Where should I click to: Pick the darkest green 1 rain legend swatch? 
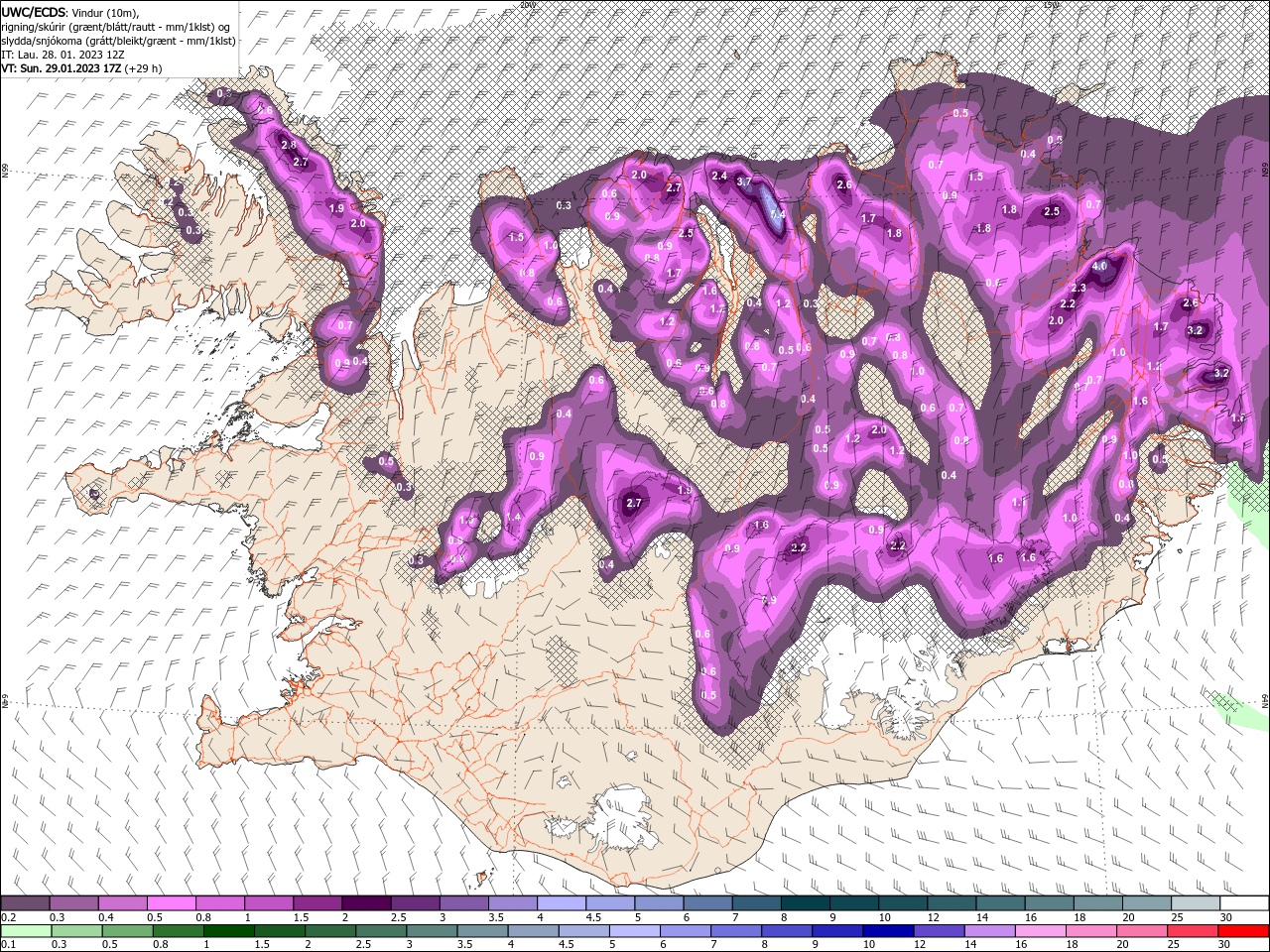228,931
